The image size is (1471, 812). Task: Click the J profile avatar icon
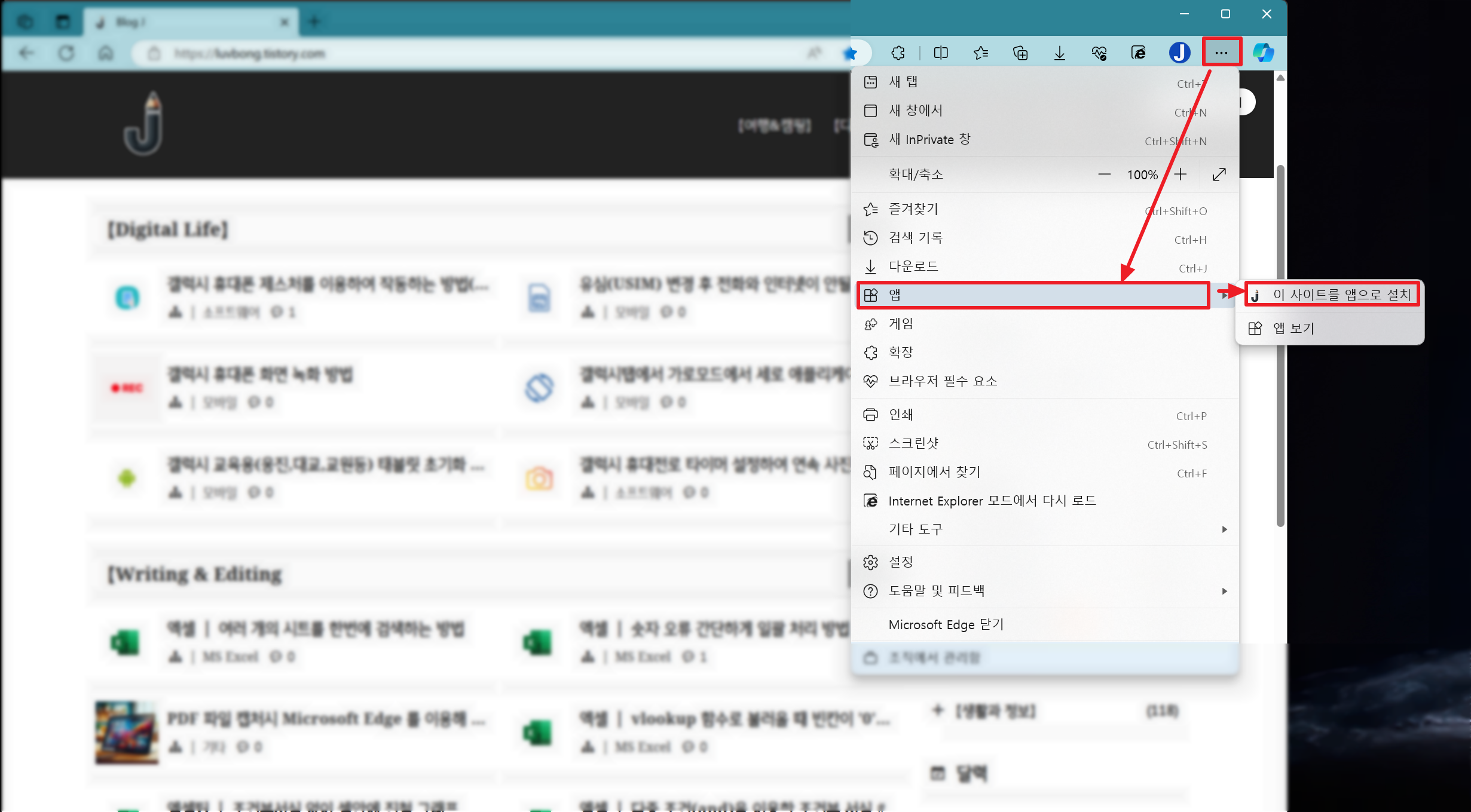pyautogui.click(x=1179, y=53)
